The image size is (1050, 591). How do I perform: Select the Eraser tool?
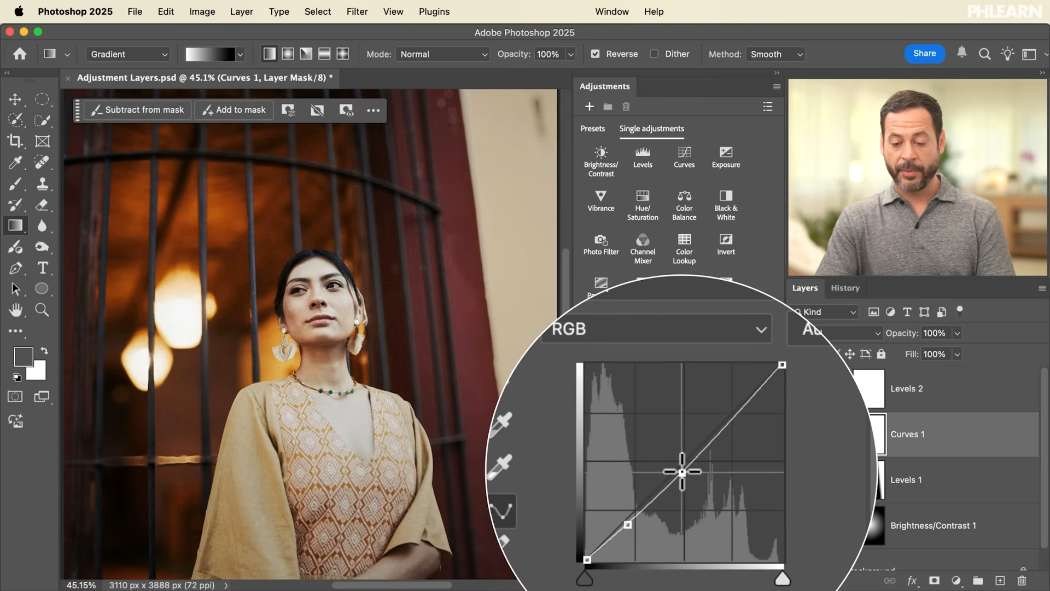(x=42, y=205)
